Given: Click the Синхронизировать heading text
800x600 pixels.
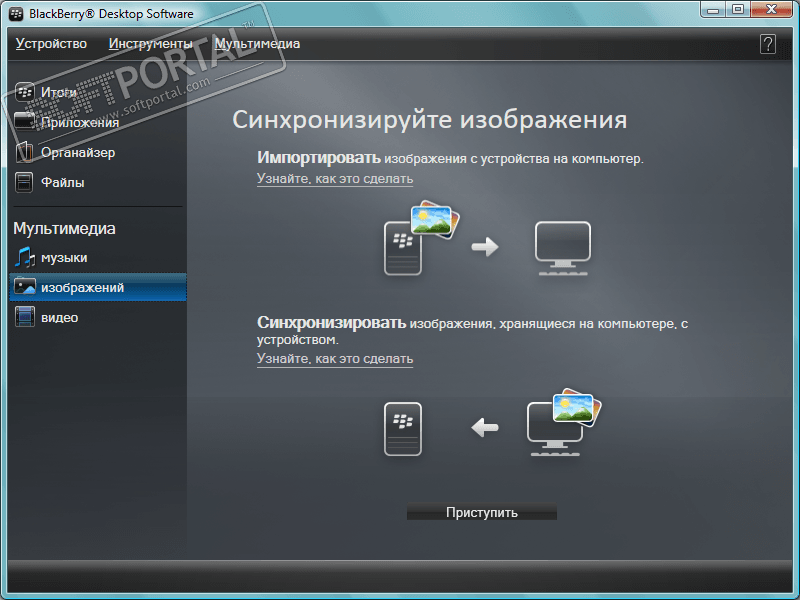Looking at the screenshot, I should (x=332, y=322).
